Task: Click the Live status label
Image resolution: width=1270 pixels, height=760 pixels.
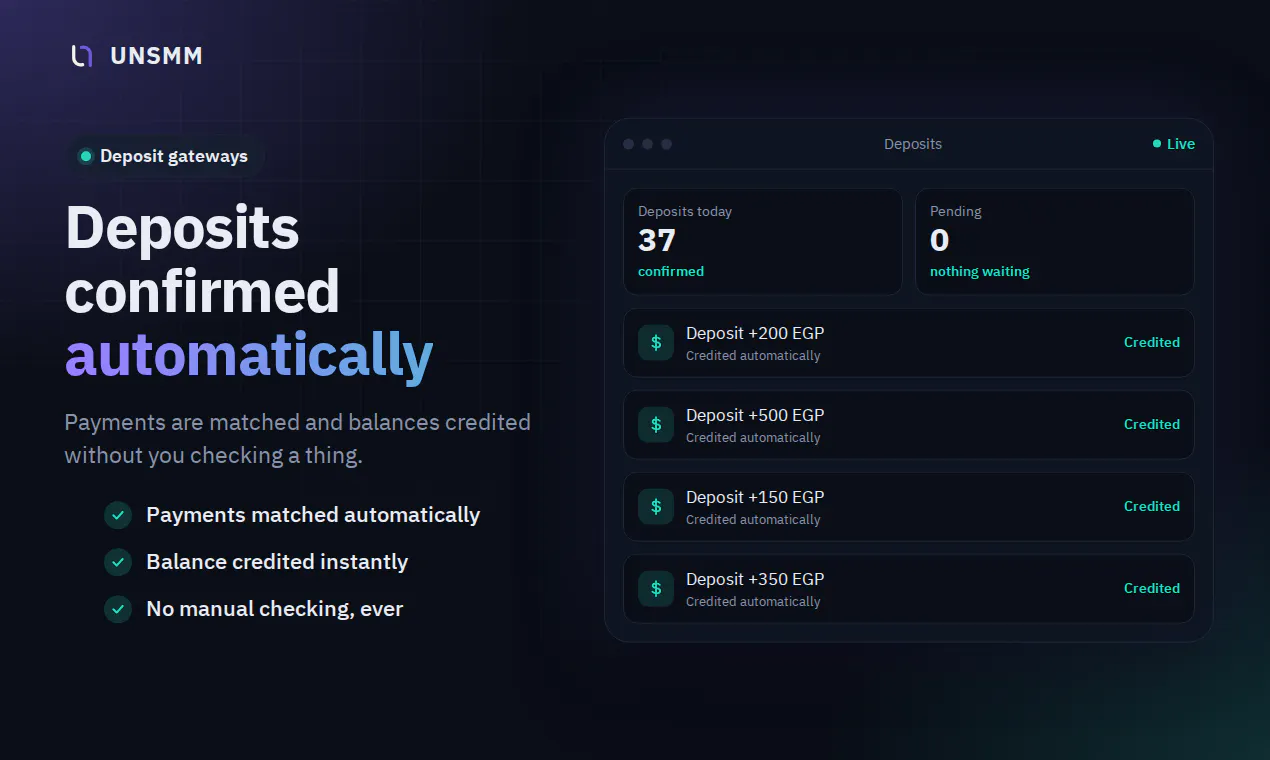Action: [x=1181, y=144]
